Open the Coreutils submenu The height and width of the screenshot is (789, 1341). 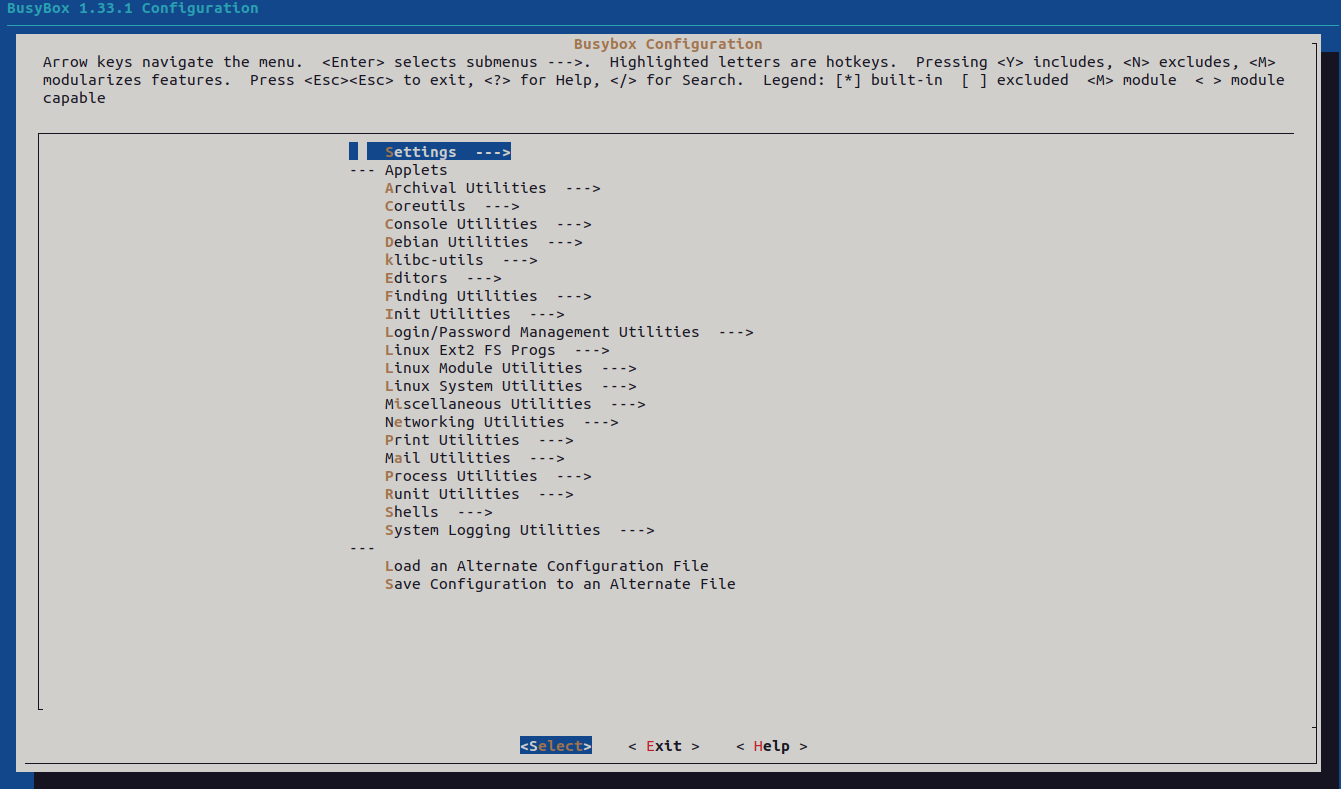click(x=452, y=206)
